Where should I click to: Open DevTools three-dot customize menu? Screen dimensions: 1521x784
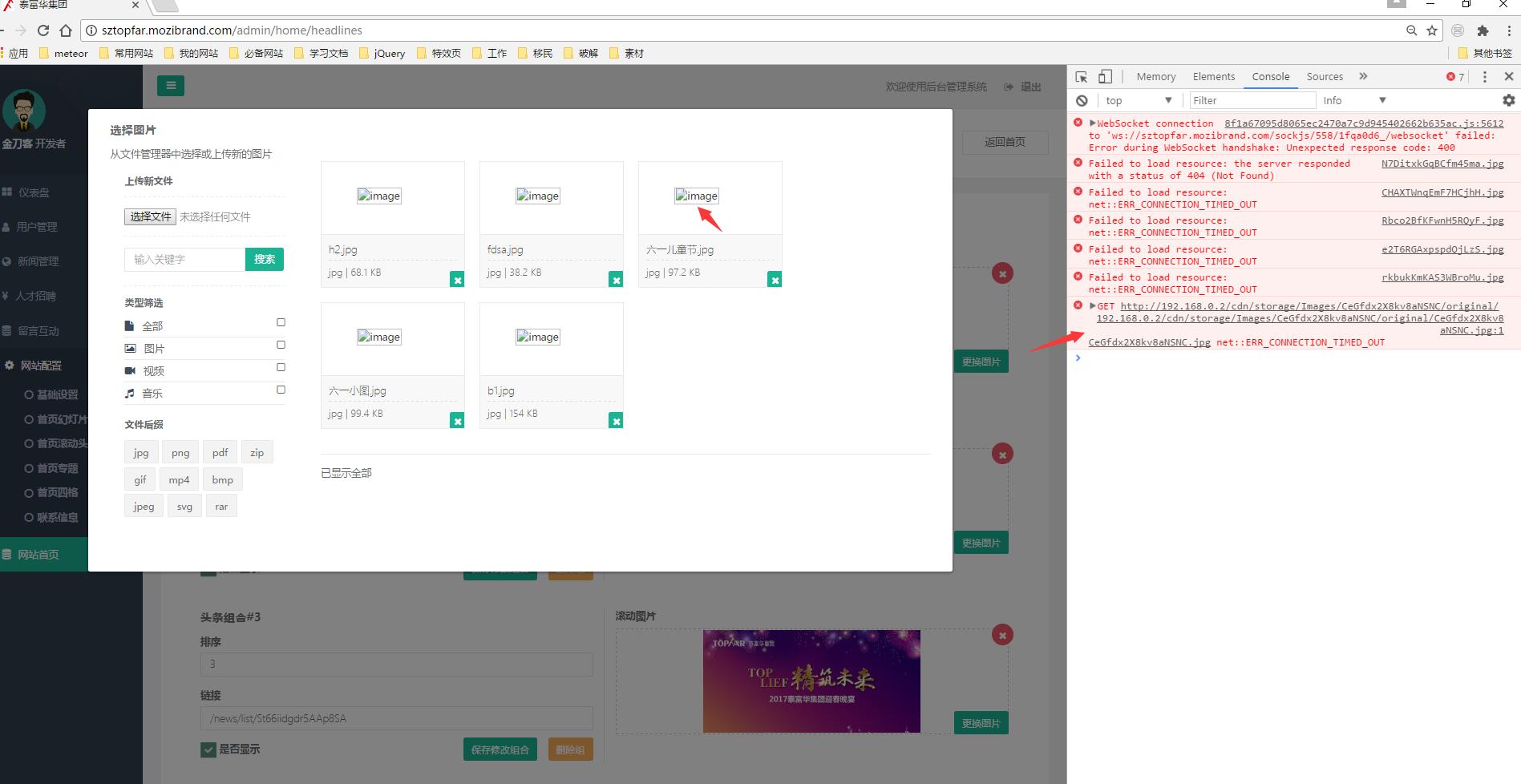pyautogui.click(x=1485, y=77)
